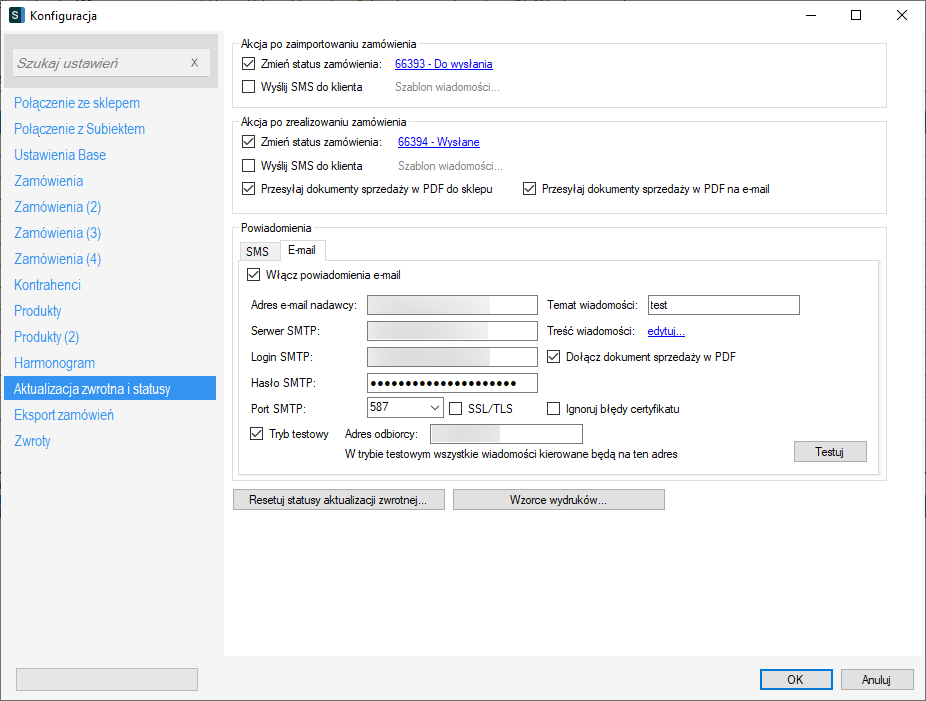
Task: Toggle 'Przesyłaj dokumenty sprzedaży w PDF na e-mail'
Action: coord(530,188)
